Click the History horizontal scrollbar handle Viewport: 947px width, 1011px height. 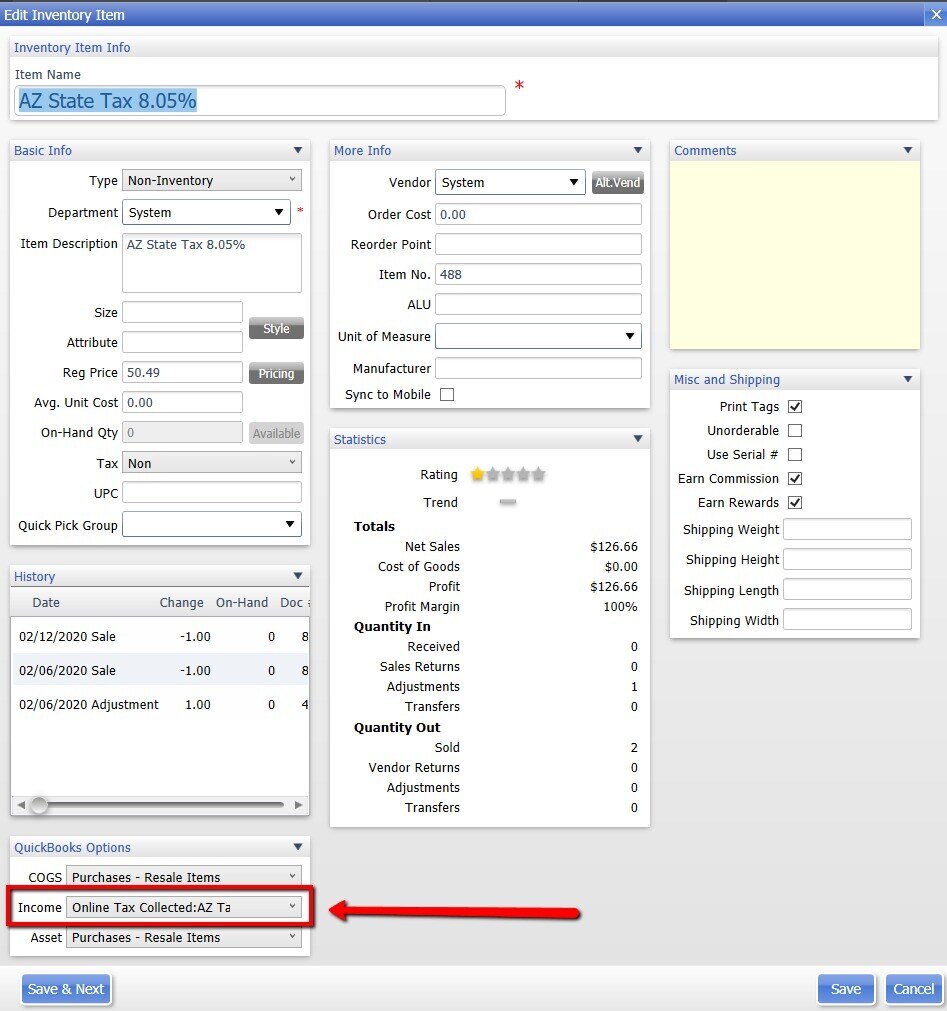[x=39, y=805]
